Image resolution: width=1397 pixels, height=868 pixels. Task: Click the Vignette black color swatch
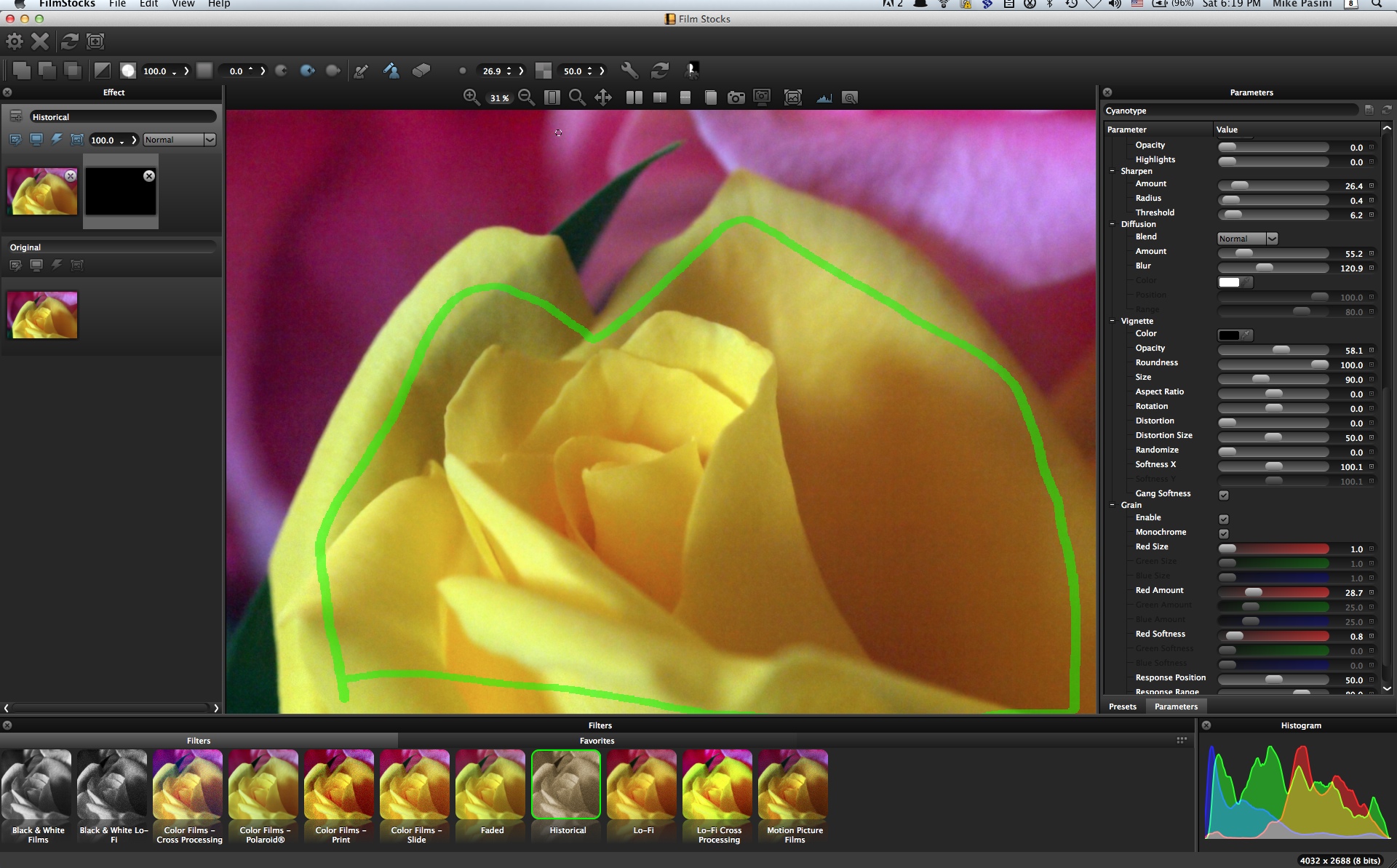pyautogui.click(x=1229, y=335)
